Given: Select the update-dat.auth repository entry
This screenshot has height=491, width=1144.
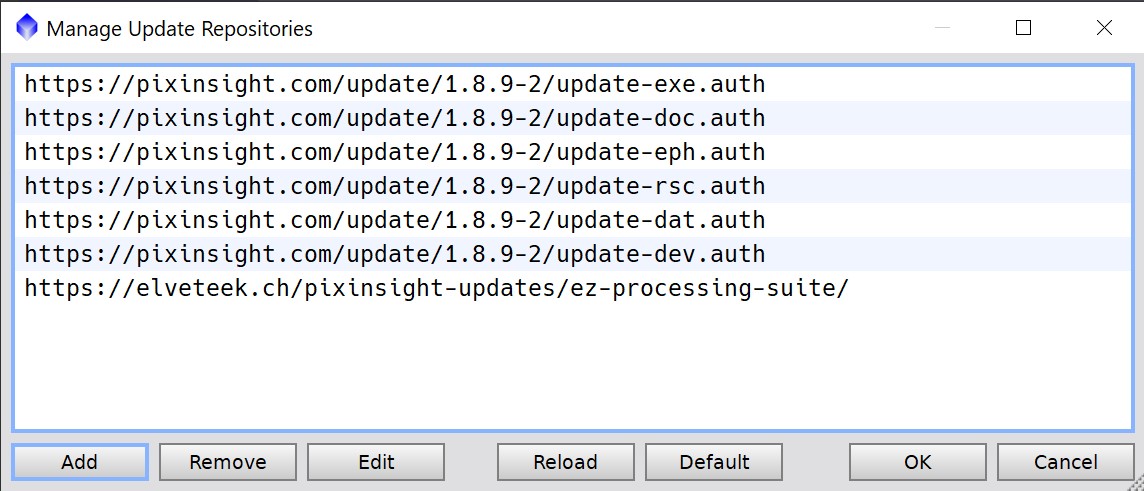Looking at the screenshot, I should [x=394, y=220].
